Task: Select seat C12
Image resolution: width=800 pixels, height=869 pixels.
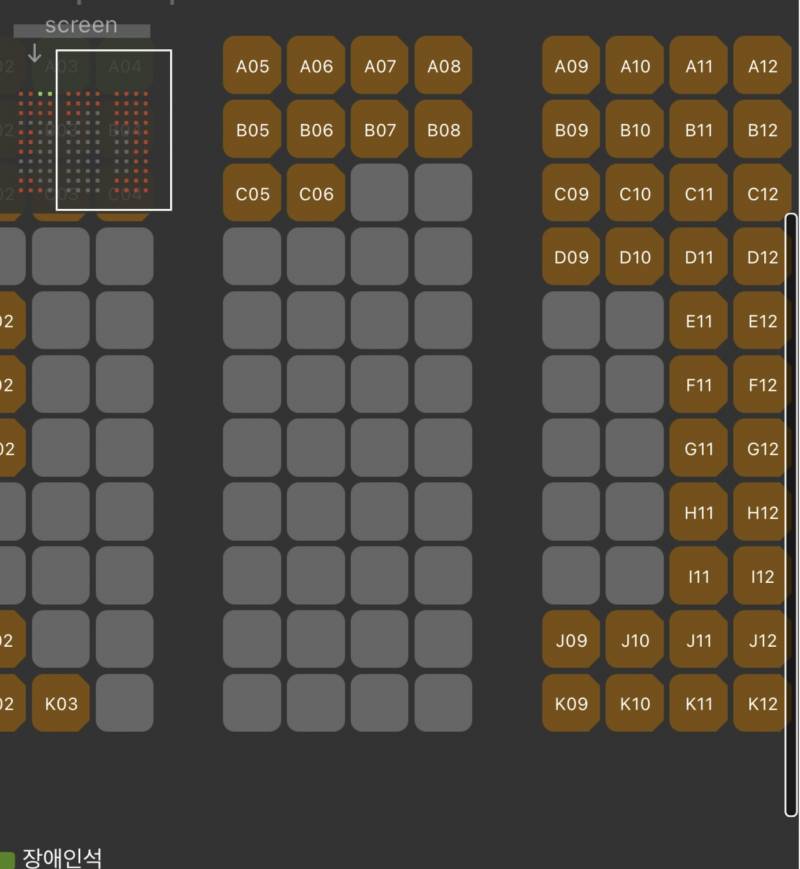Action: (762, 193)
